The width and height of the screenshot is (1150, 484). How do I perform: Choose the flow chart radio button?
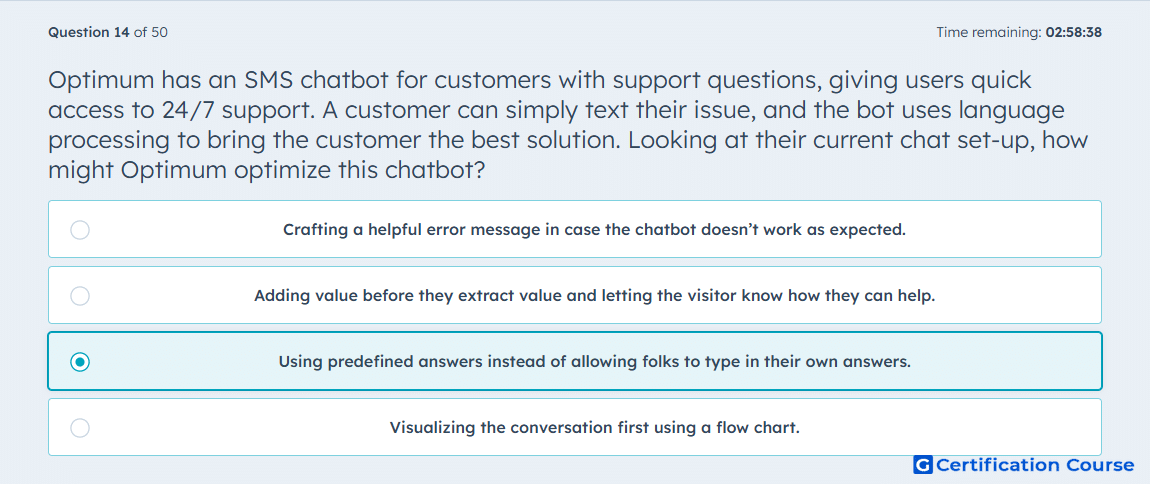80,428
